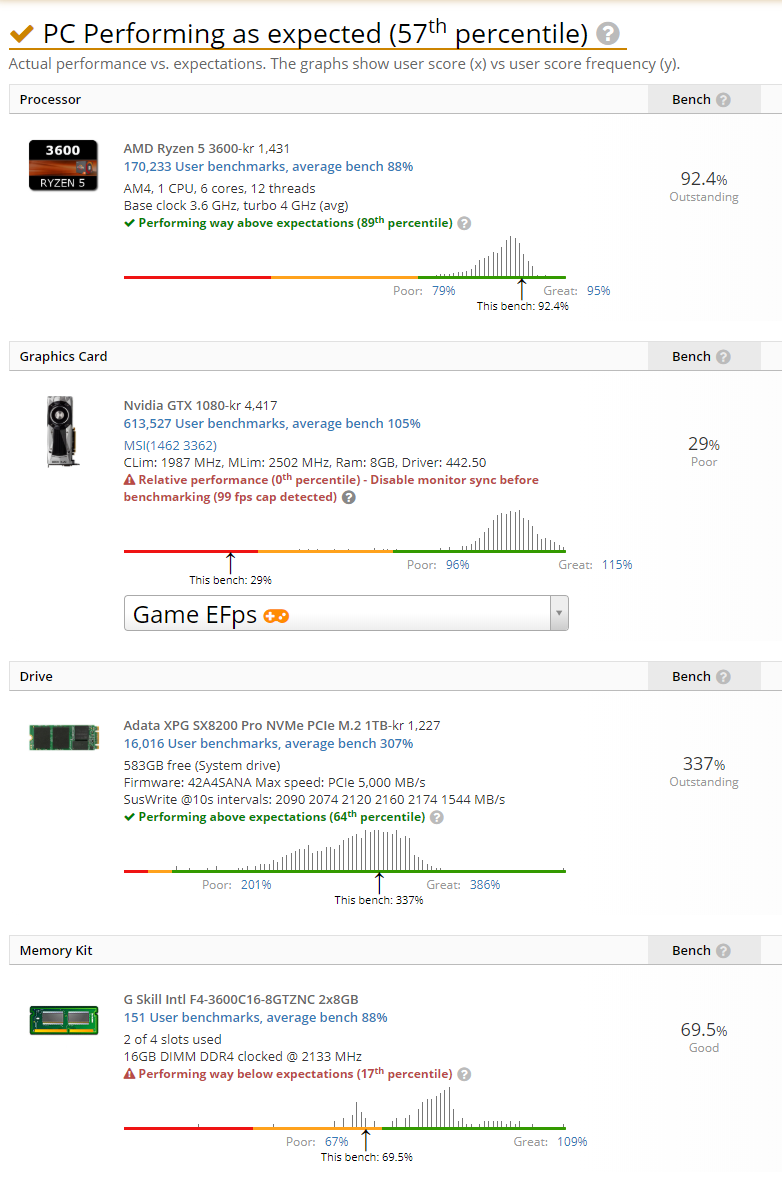Click the GTX 1080 graphics card thumbnail
Screen dimensions: 782x1191
[x=61, y=431]
